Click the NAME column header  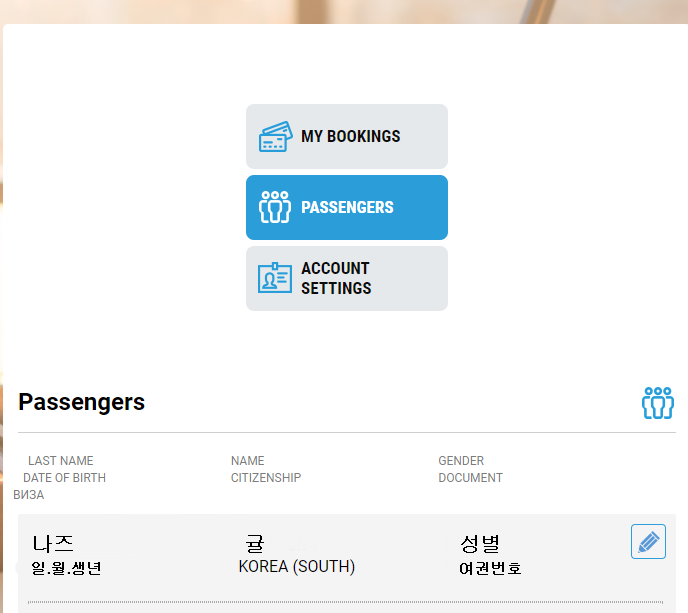(247, 461)
